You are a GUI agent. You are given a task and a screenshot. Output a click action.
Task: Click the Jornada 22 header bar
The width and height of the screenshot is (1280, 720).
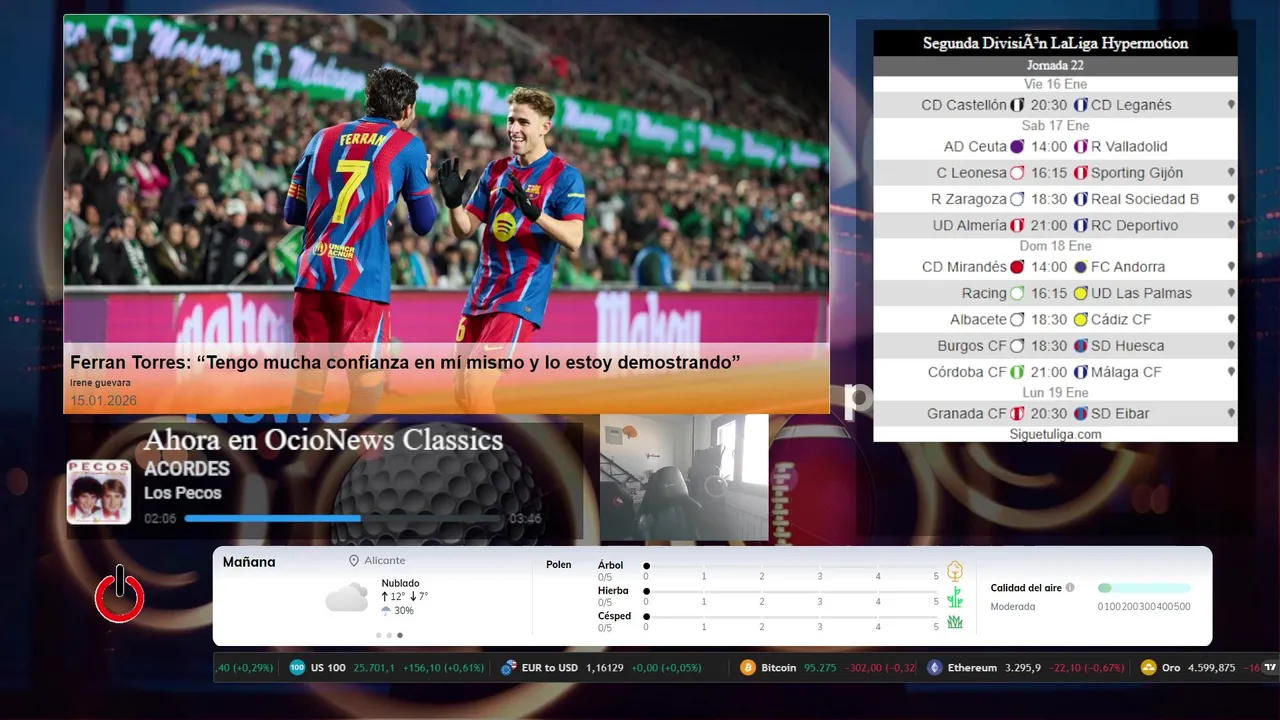click(x=1055, y=66)
